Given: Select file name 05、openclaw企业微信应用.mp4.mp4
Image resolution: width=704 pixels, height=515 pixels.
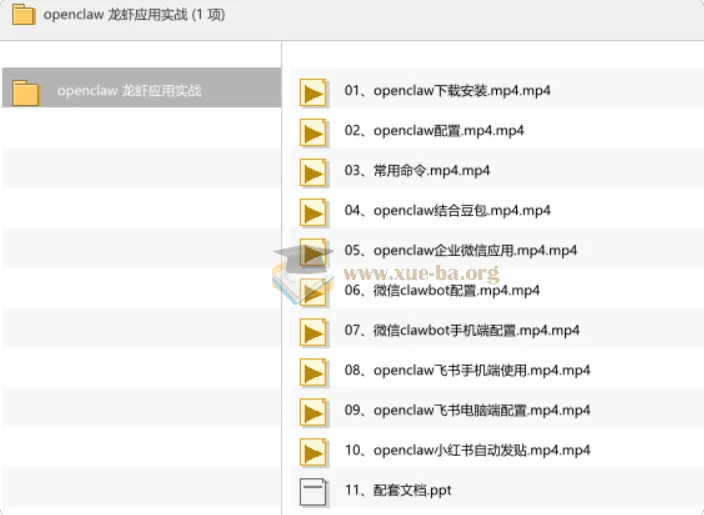Looking at the screenshot, I should coord(461,250).
